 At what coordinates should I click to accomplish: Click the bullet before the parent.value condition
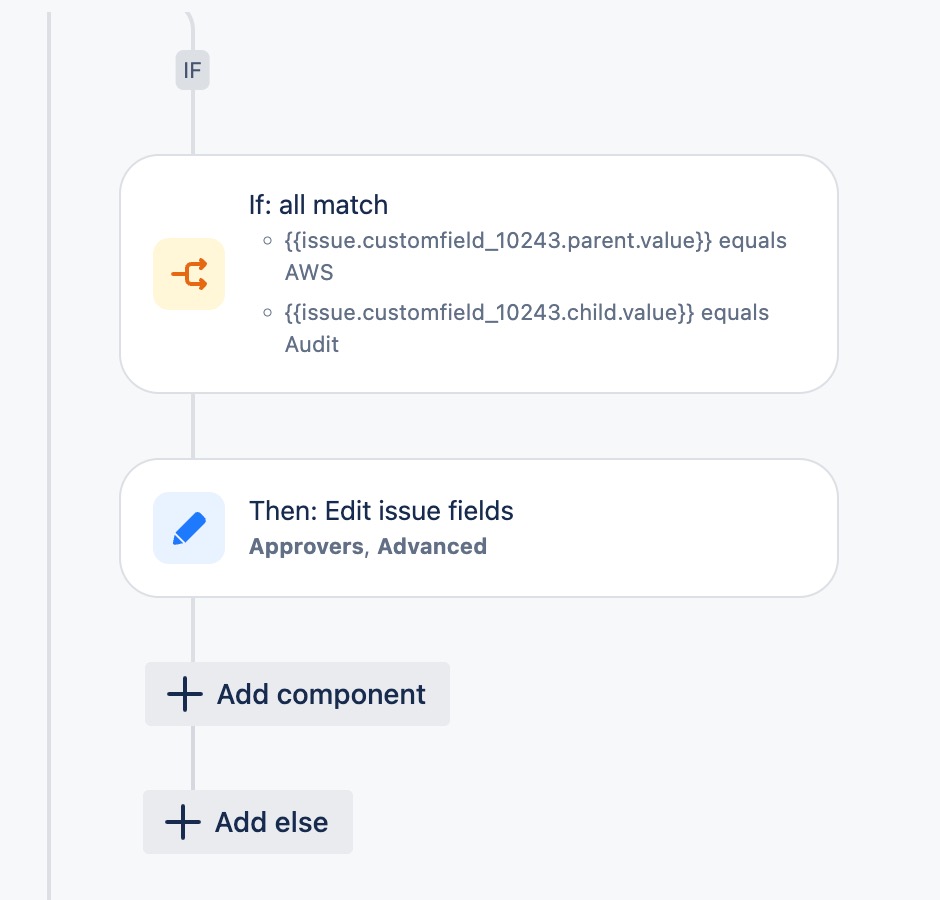(267, 241)
